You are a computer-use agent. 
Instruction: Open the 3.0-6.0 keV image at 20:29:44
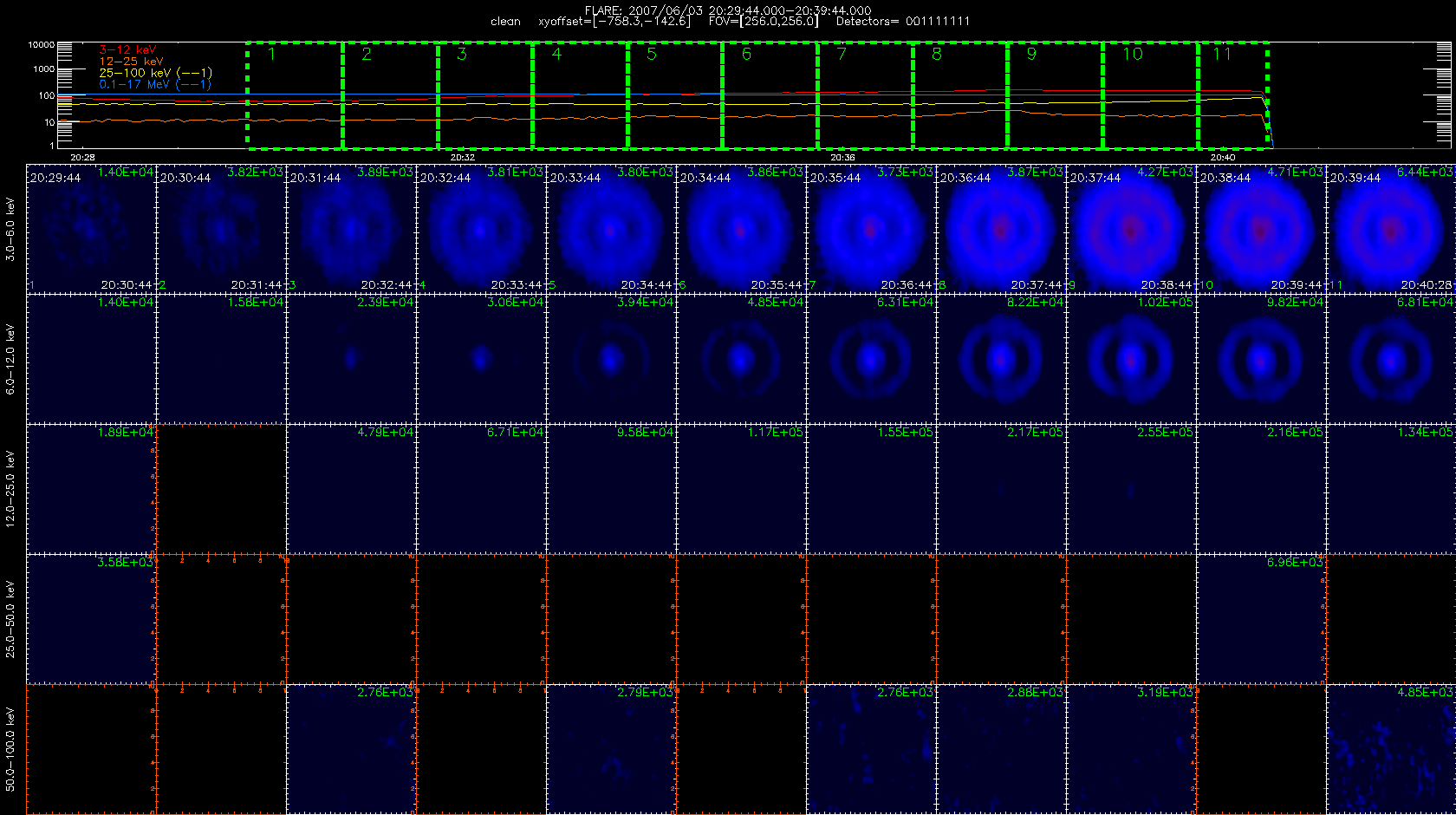91,229
